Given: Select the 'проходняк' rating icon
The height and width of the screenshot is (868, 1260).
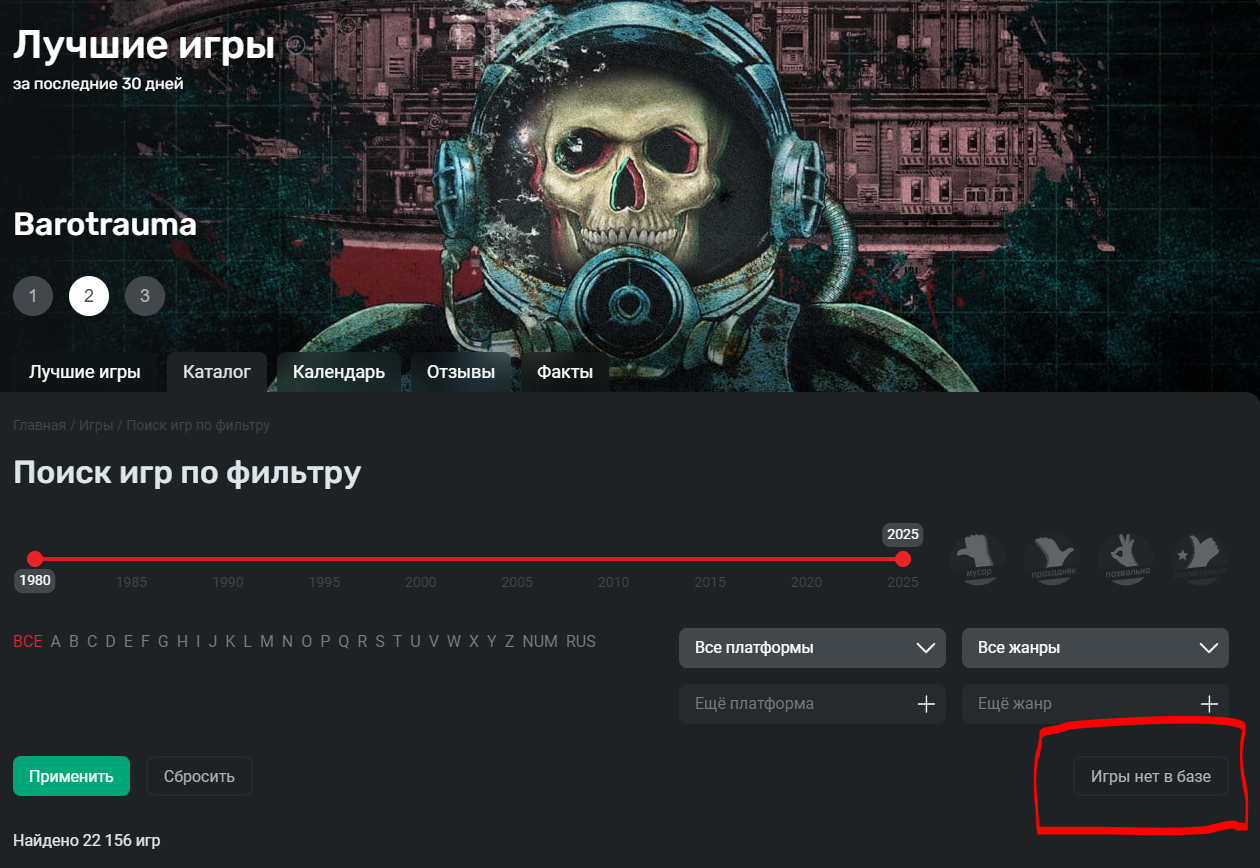Looking at the screenshot, I should click(1052, 559).
